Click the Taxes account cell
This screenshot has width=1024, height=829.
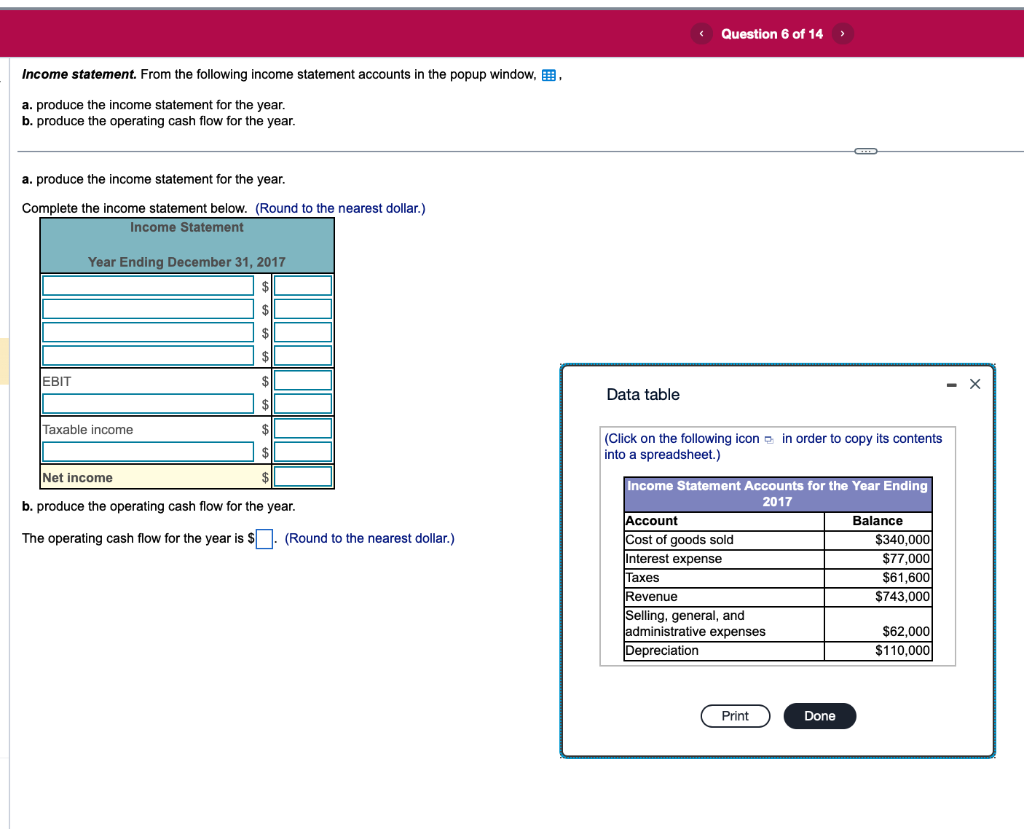[x=724, y=578]
